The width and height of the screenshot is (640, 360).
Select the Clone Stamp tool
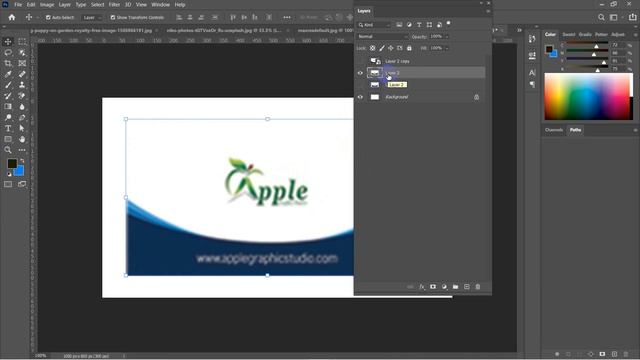pos(22,85)
